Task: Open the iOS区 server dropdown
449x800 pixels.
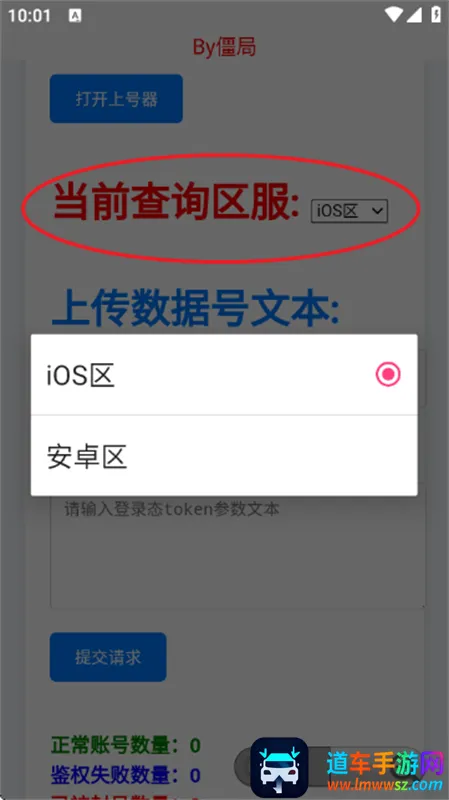Action: point(350,211)
